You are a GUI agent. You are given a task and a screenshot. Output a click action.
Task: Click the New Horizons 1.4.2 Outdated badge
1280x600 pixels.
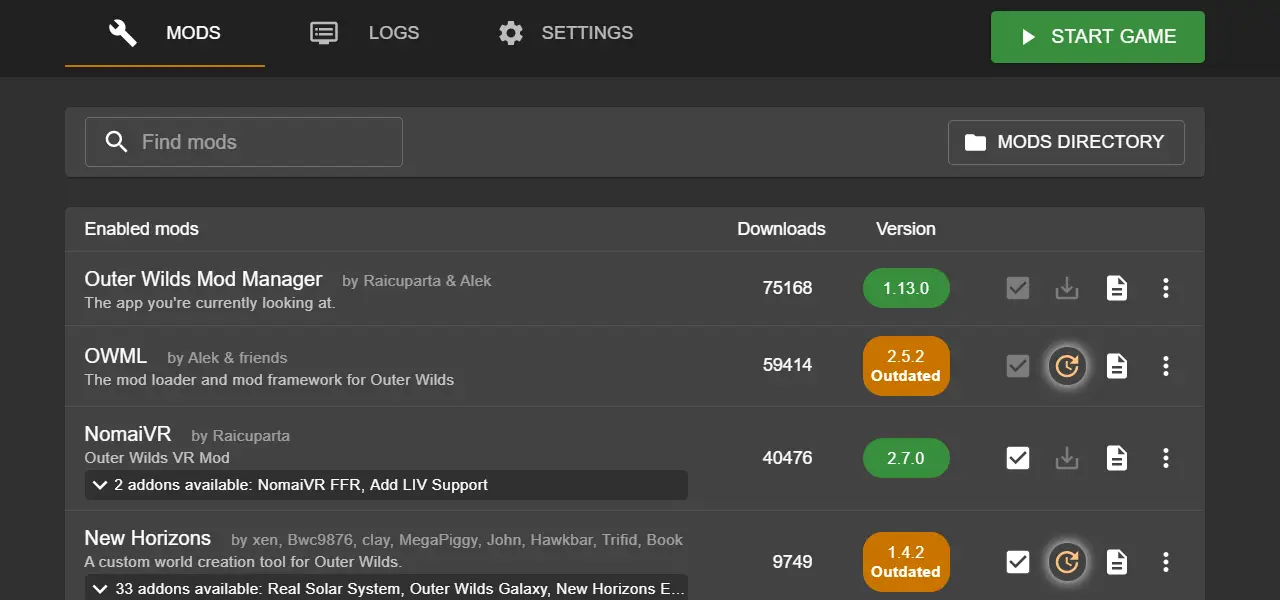(x=906, y=562)
